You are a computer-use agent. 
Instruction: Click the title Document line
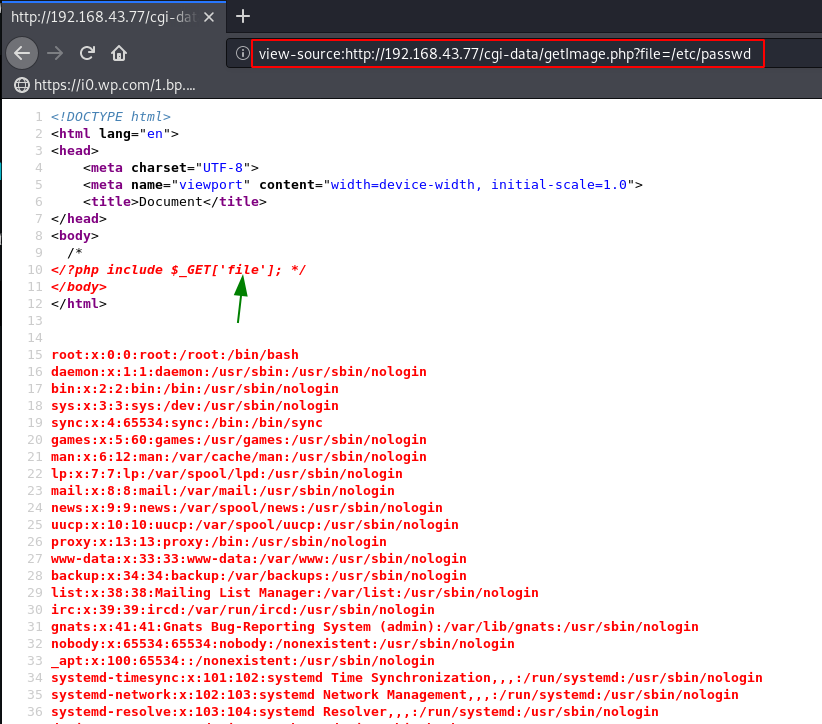(x=175, y=202)
